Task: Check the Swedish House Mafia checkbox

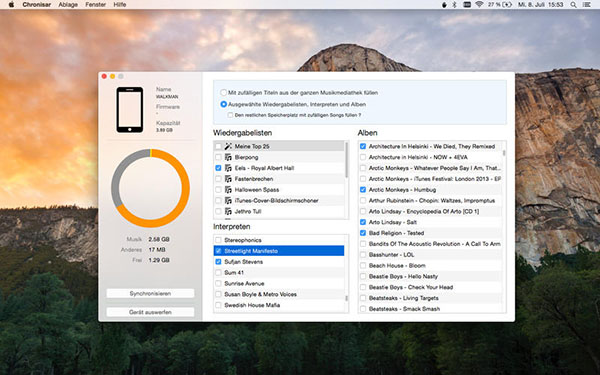Action: click(x=218, y=305)
